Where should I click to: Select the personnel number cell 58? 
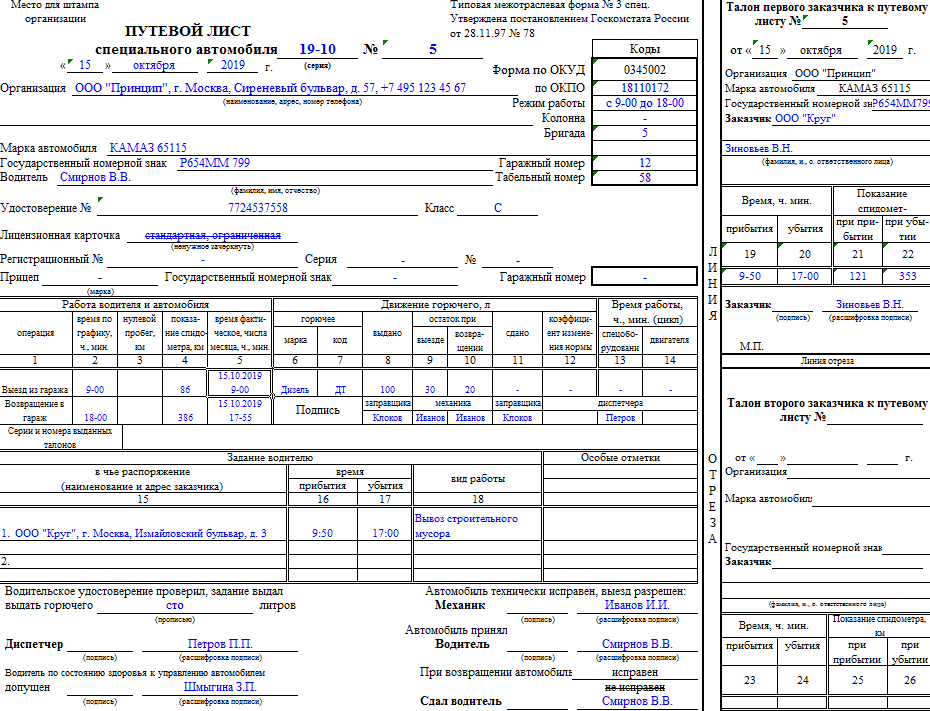click(645, 177)
